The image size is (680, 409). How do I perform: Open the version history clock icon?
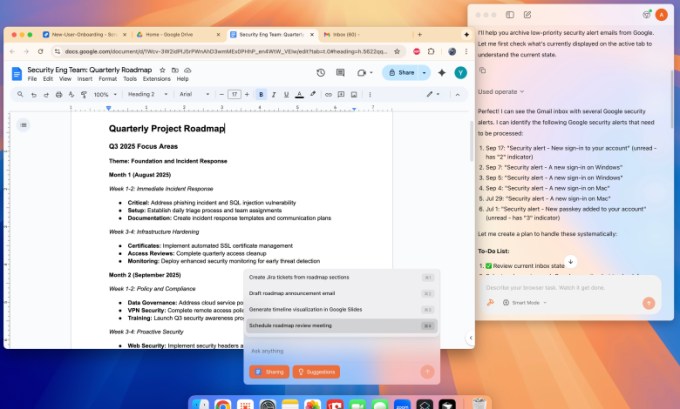pyautogui.click(x=320, y=73)
